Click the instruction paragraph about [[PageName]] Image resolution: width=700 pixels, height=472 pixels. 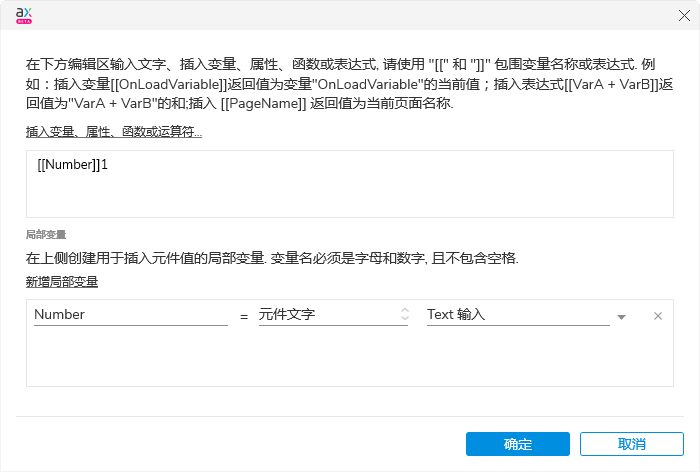point(349,84)
